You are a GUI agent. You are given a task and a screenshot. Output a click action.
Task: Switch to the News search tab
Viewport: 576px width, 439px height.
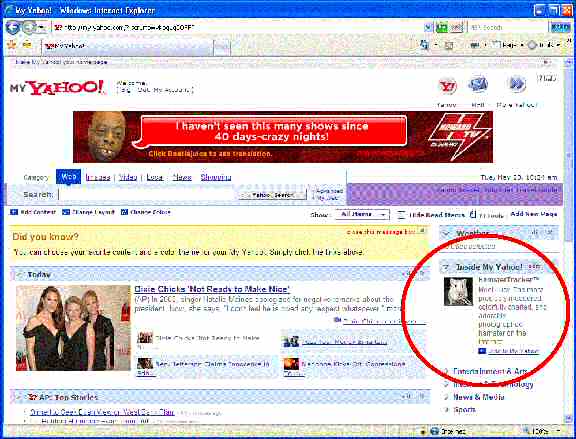182,177
